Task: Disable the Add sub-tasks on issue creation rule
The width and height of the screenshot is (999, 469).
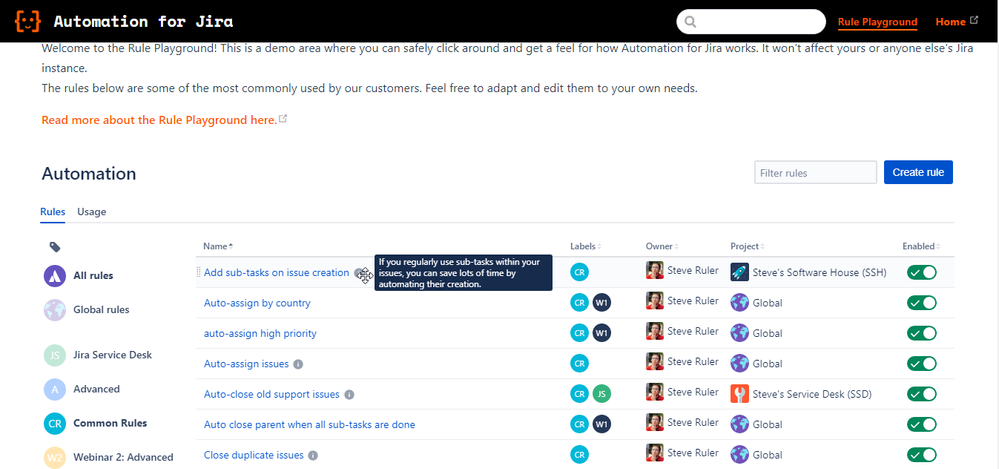Action: (x=922, y=272)
